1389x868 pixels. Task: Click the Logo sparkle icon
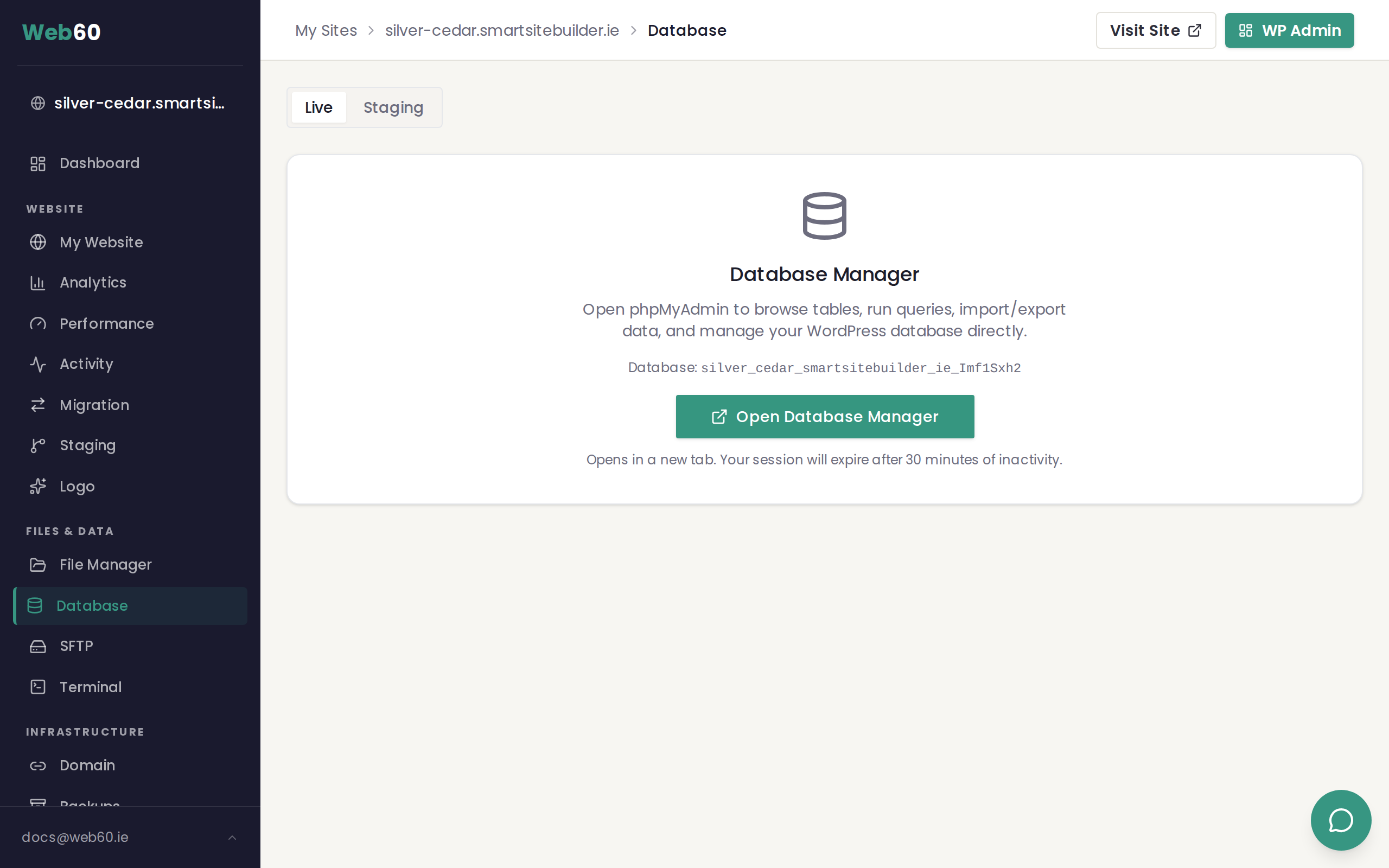(38, 486)
